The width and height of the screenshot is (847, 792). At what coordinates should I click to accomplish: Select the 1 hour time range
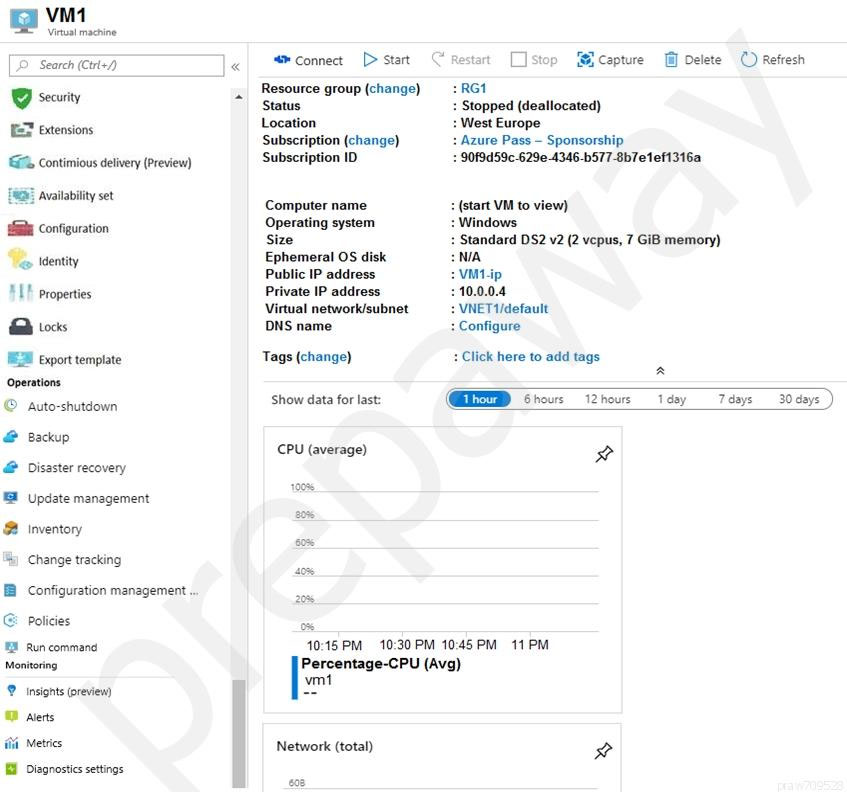click(480, 399)
